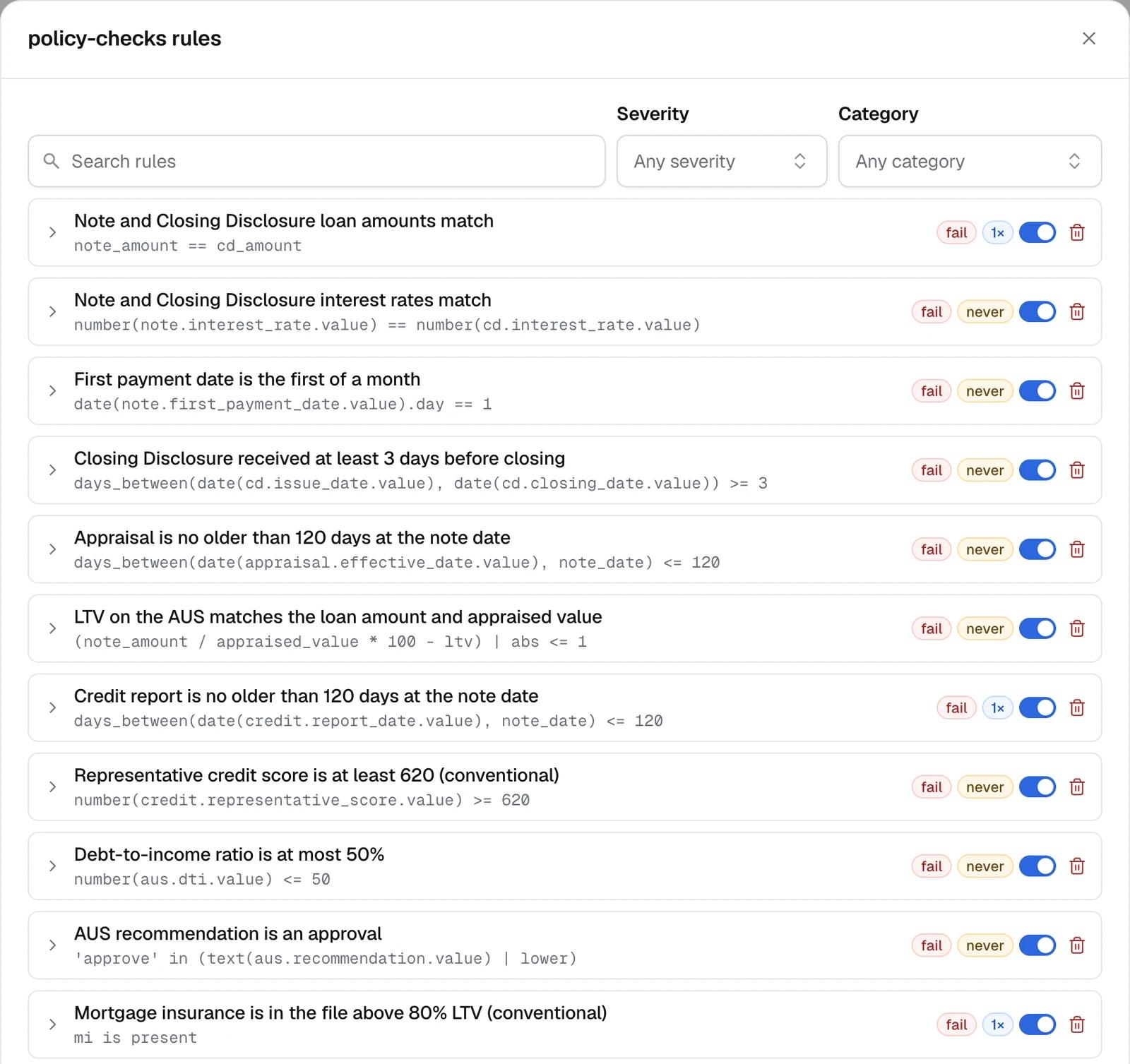Click the never badge on interest rates rule
The height and width of the screenshot is (1064, 1130).
pyautogui.click(x=985, y=311)
